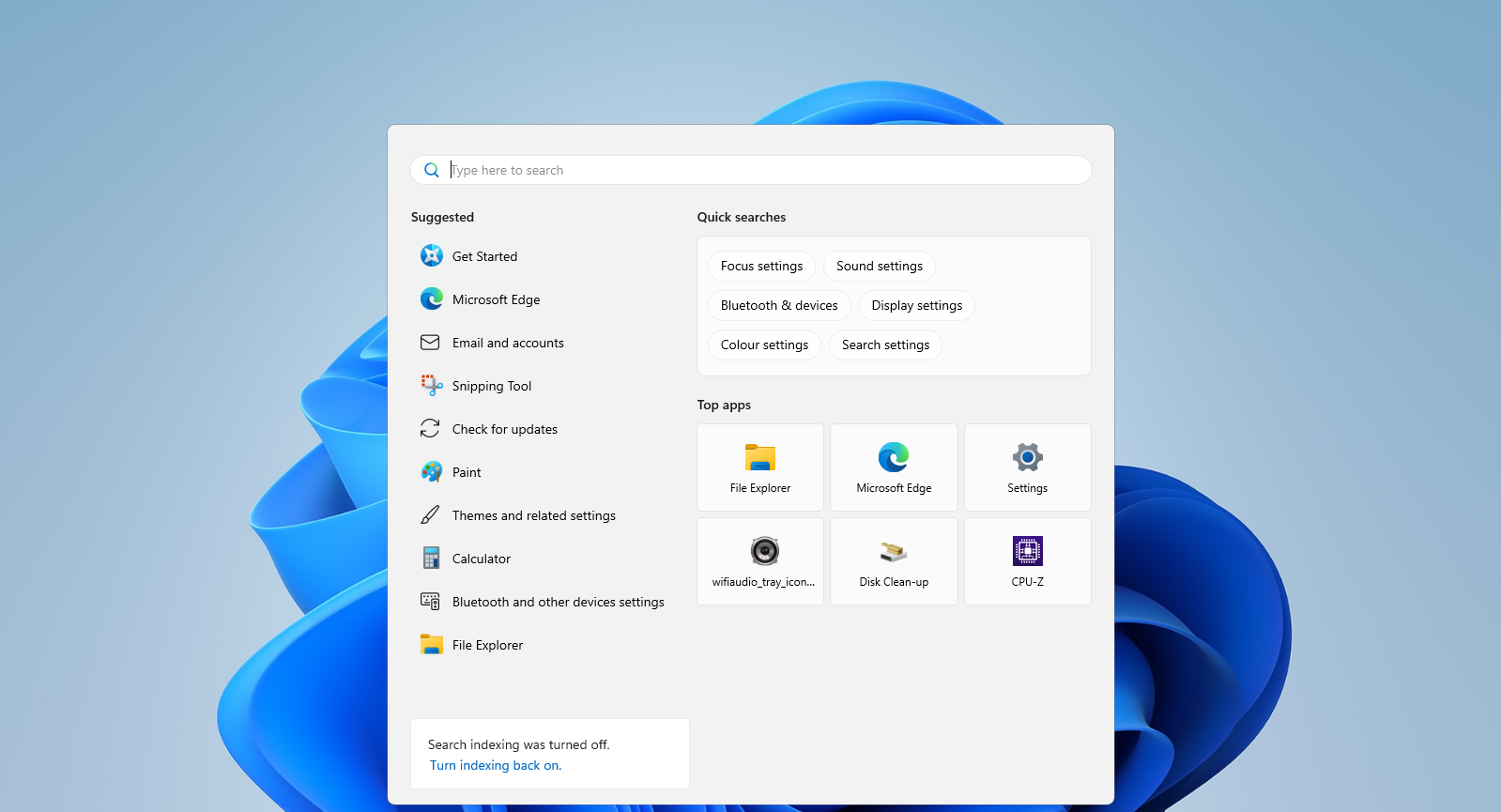Choose Bluetooth & devices quick search
1501x812 pixels.
coord(779,305)
